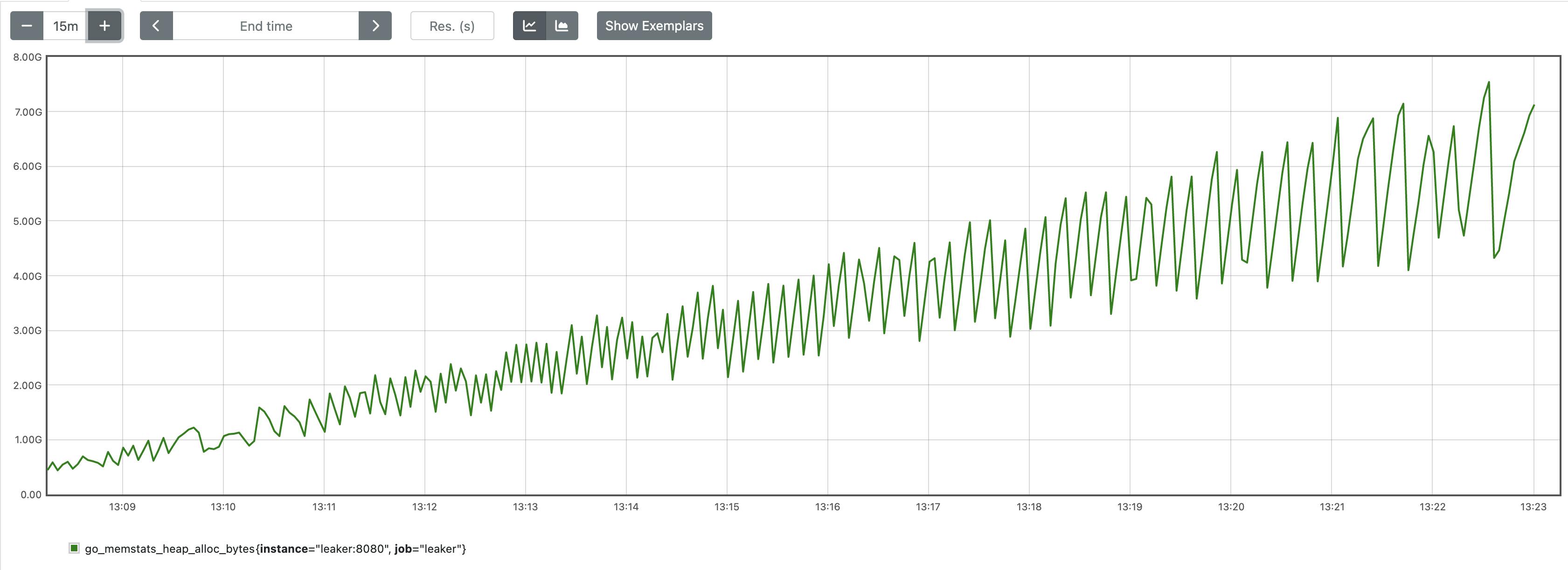Focus the End time input field
This screenshot has width=1568, height=570.
pyautogui.click(x=266, y=26)
